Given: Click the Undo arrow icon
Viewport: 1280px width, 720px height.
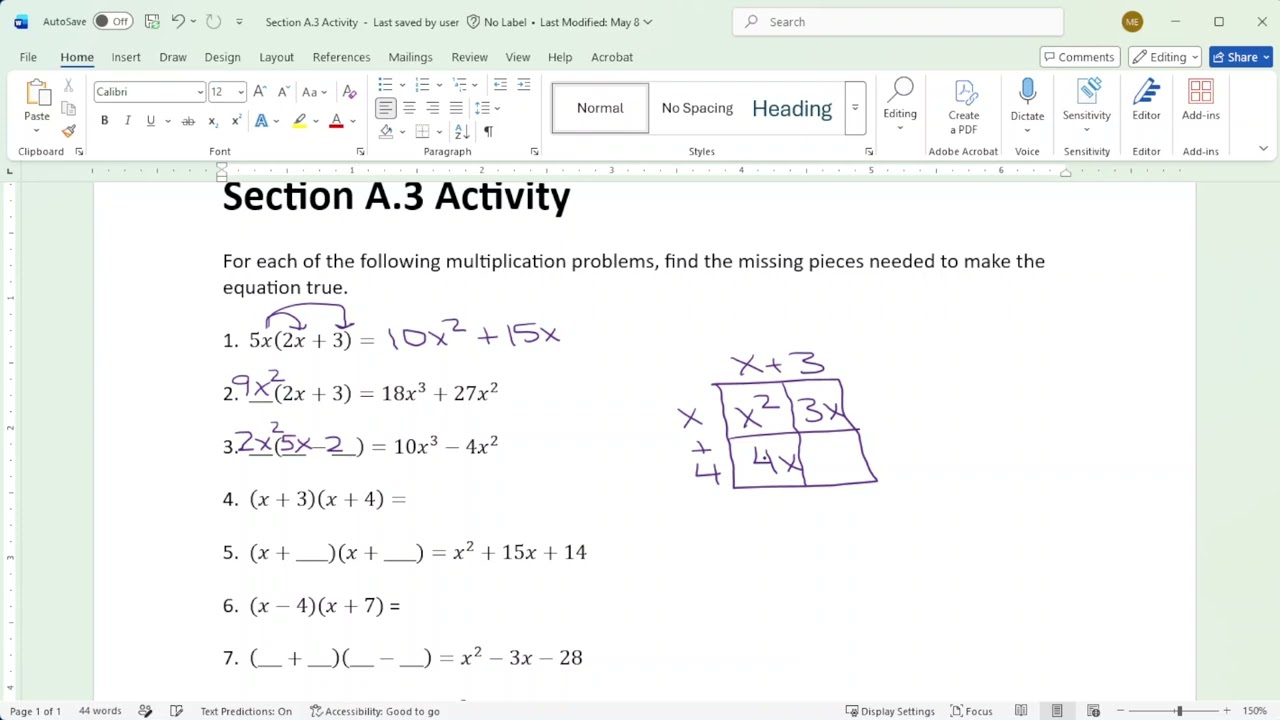Looking at the screenshot, I should [x=178, y=21].
